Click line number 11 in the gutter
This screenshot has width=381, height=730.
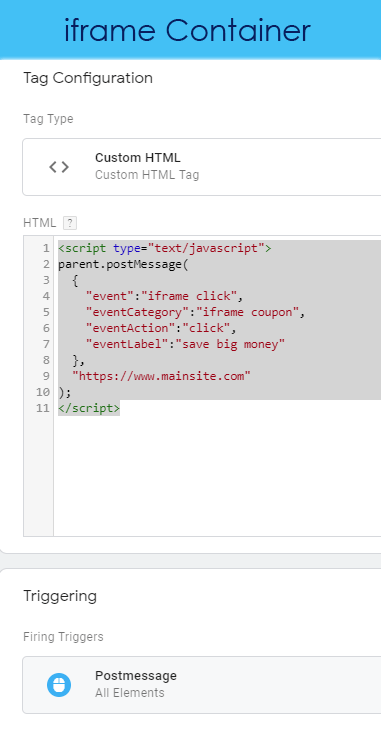[42, 408]
